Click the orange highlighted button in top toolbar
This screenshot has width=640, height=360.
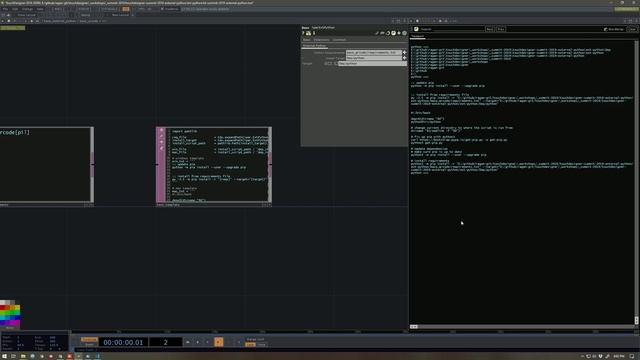point(126,9)
